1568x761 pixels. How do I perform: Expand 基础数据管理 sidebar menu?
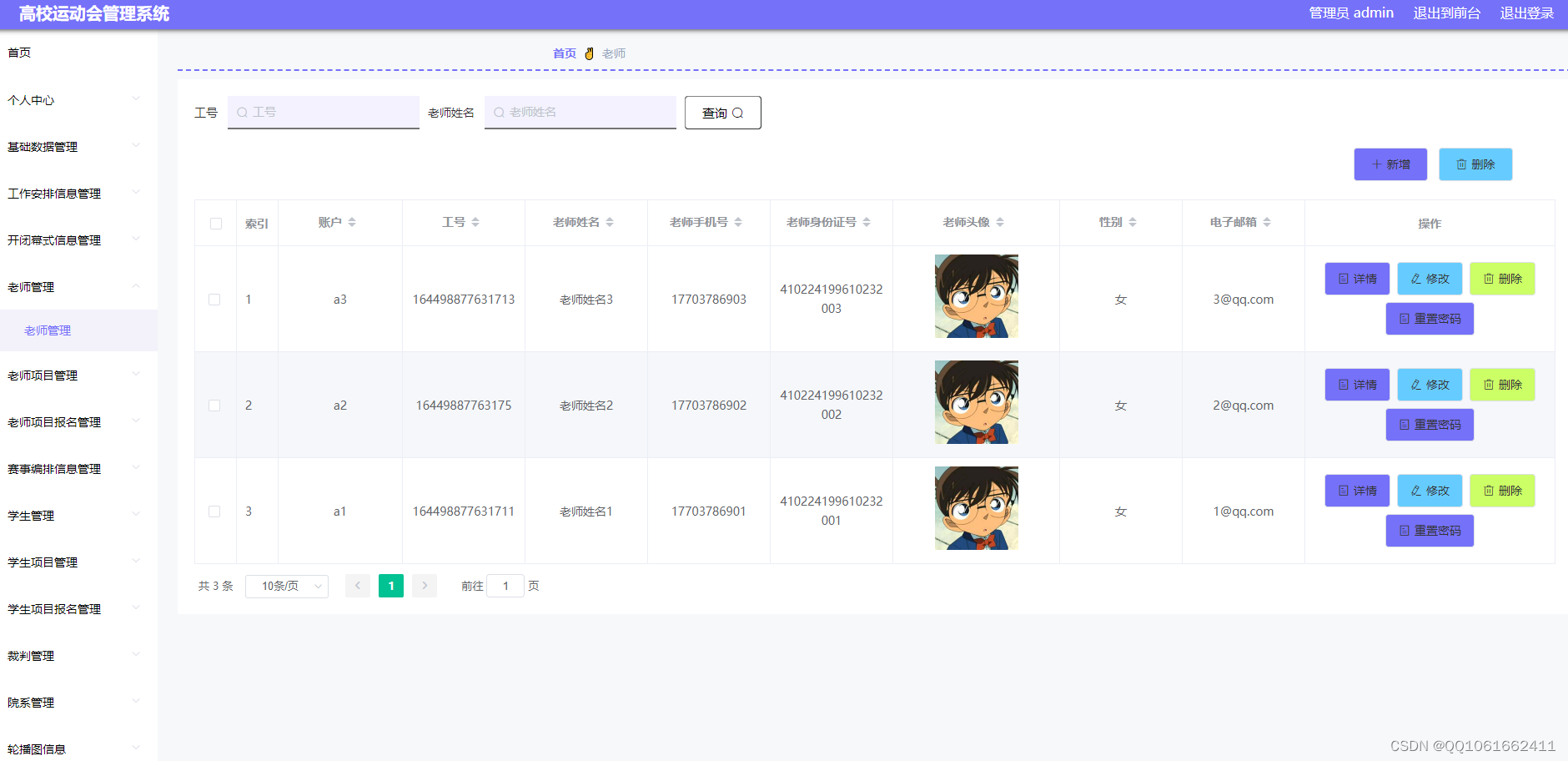tap(78, 147)
